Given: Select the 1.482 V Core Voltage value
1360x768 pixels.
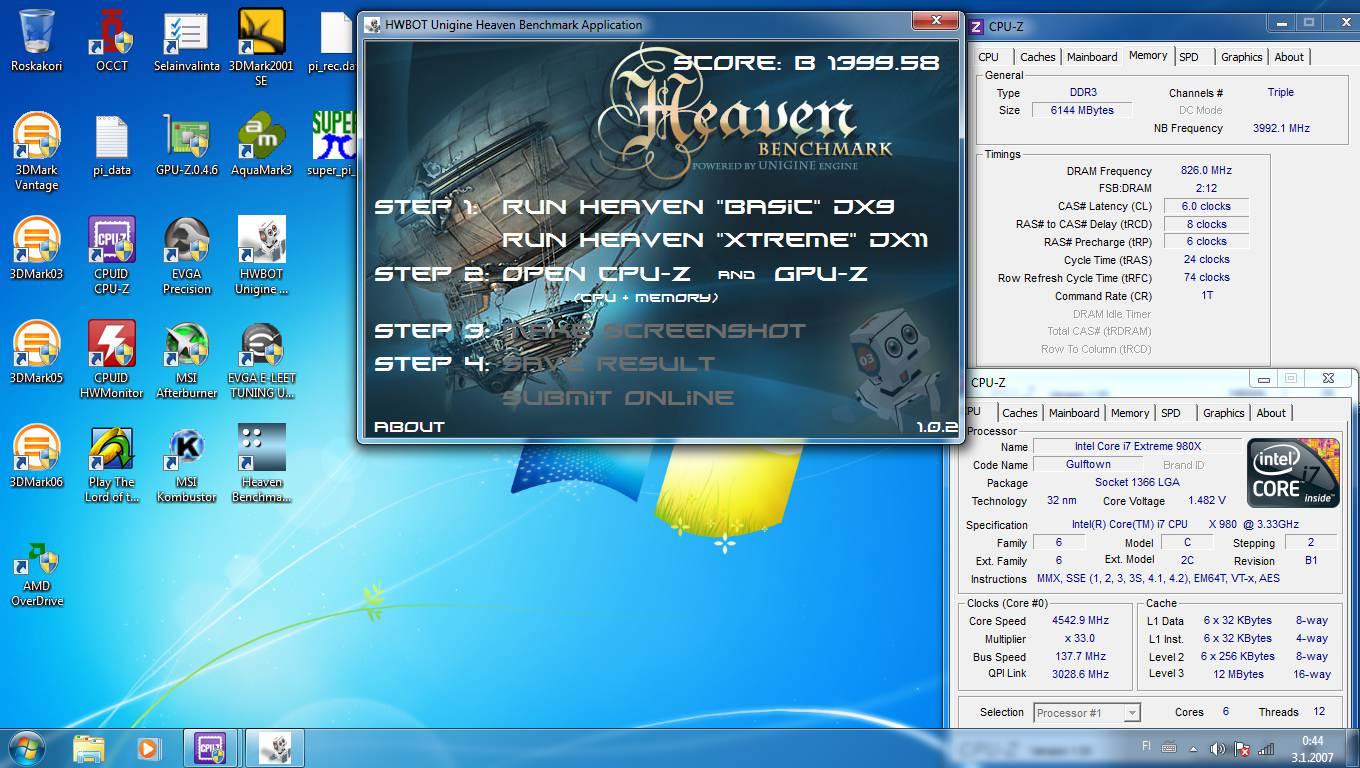Looking at the screenshot, I should point(1208,501).
